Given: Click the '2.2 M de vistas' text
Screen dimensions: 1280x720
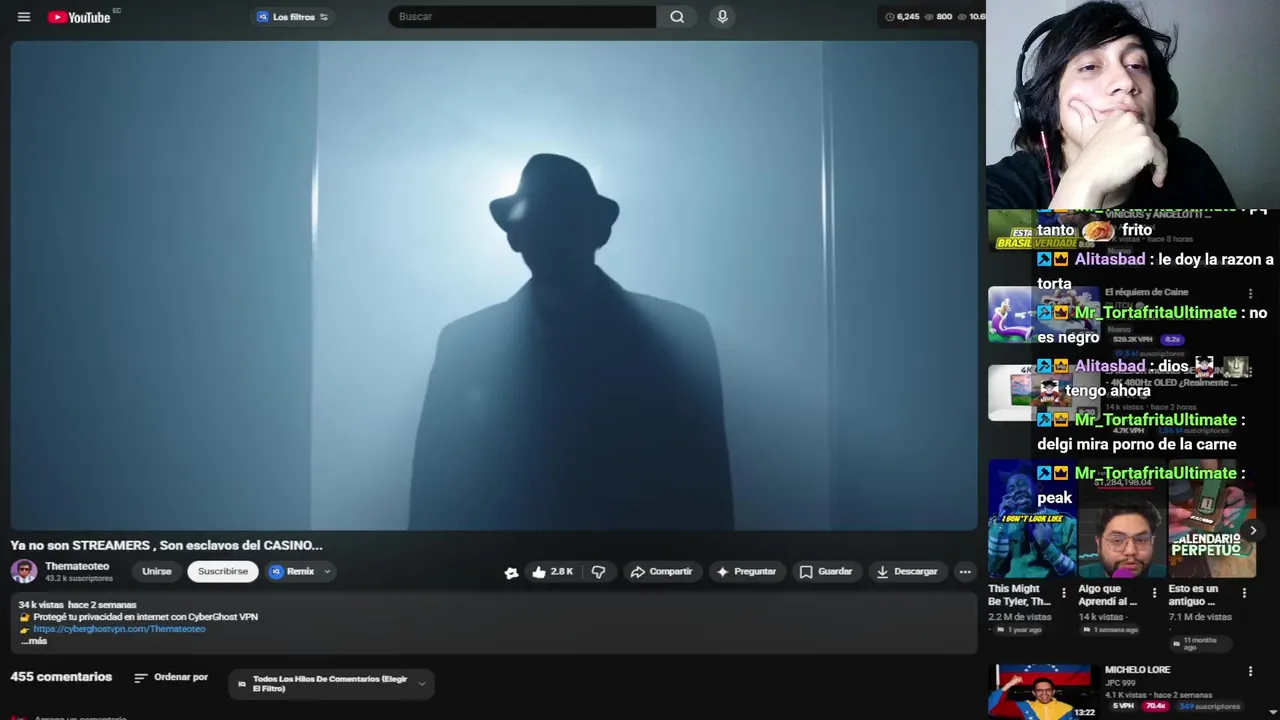Looking at the screenshot, I should coord(1021,617).
